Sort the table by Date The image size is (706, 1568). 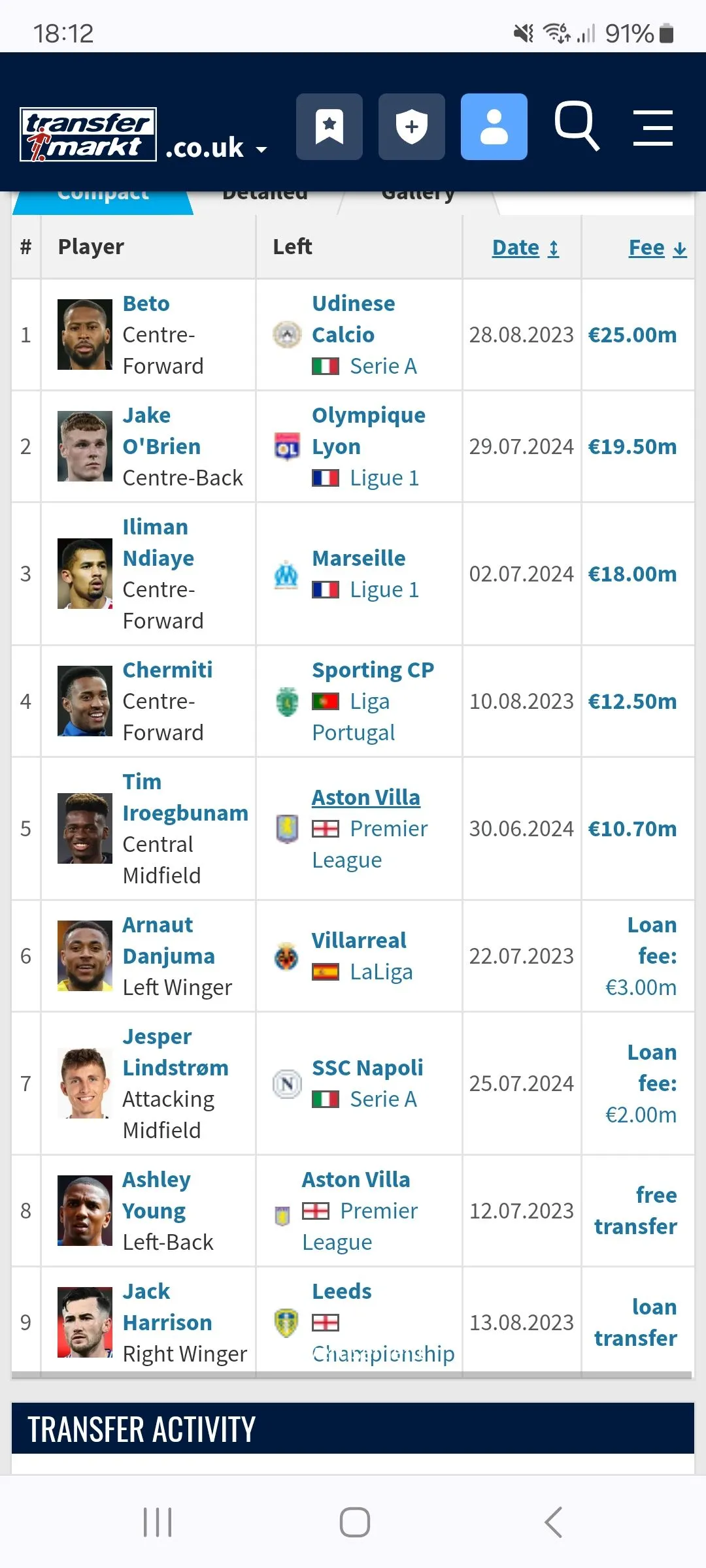click(525, 248)
